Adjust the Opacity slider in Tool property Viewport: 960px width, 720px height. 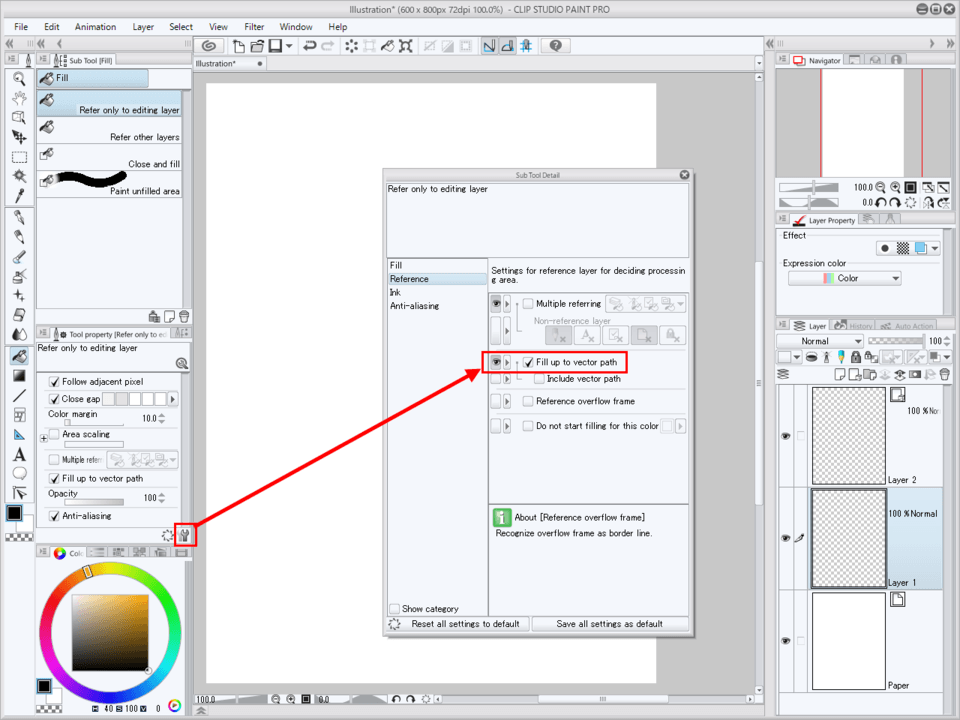click(94, 502)
